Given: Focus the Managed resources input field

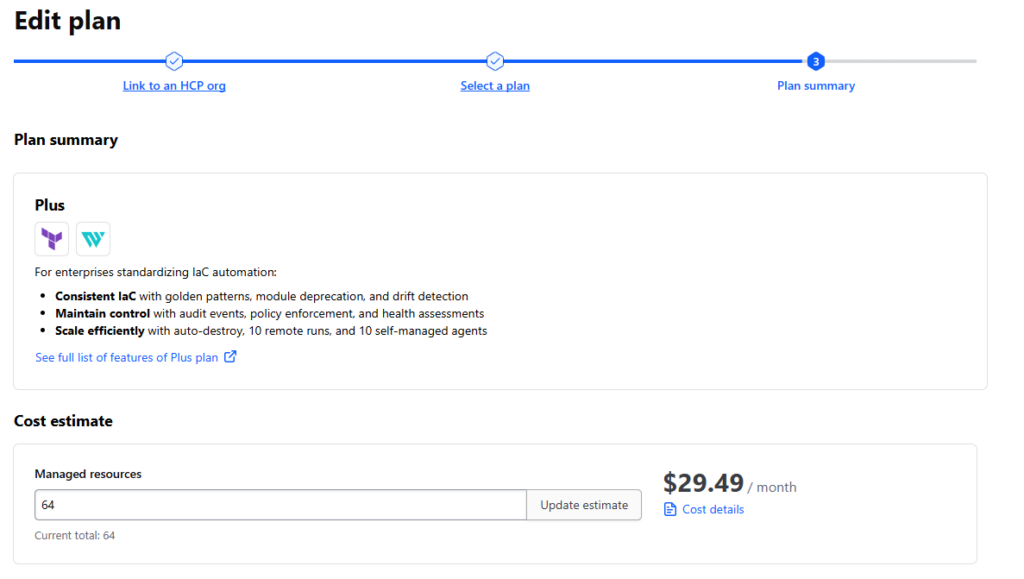Looking at the screenshot, I should (281, 505).
